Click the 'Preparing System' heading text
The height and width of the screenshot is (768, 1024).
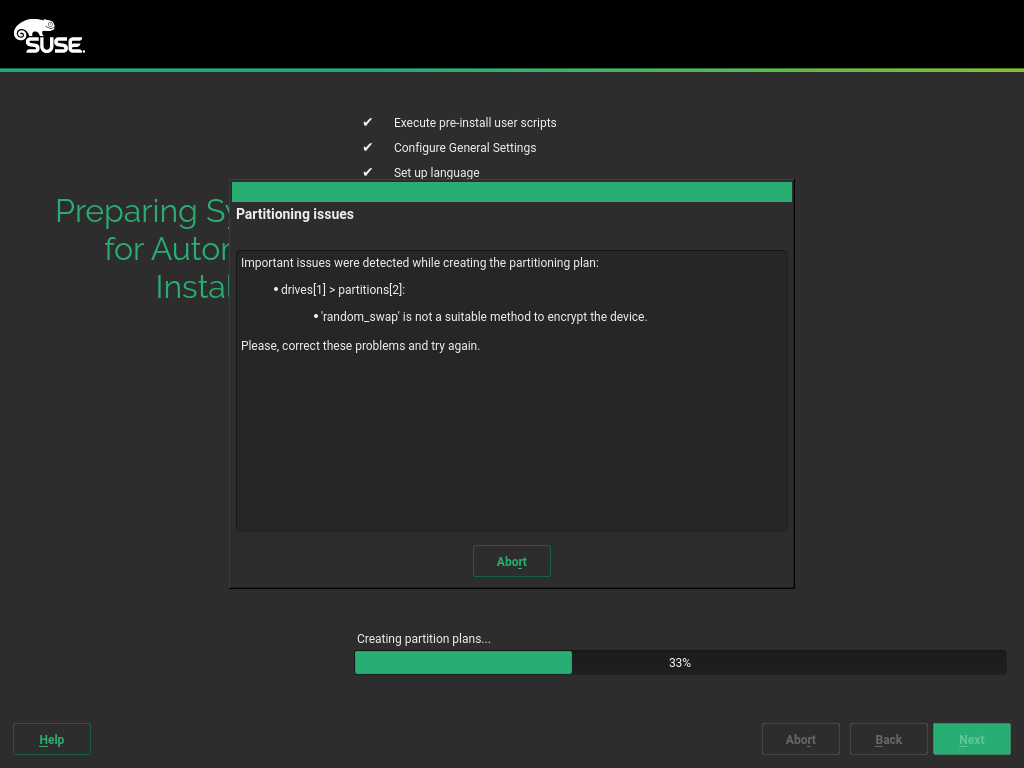click(142, 211)
